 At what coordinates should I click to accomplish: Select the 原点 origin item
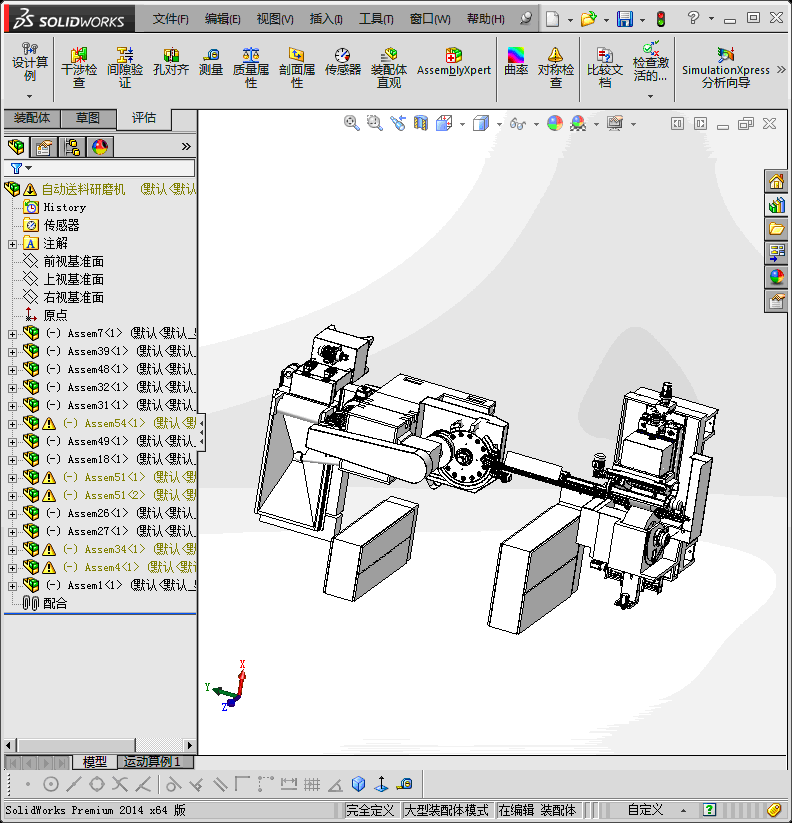click(55, 315)
